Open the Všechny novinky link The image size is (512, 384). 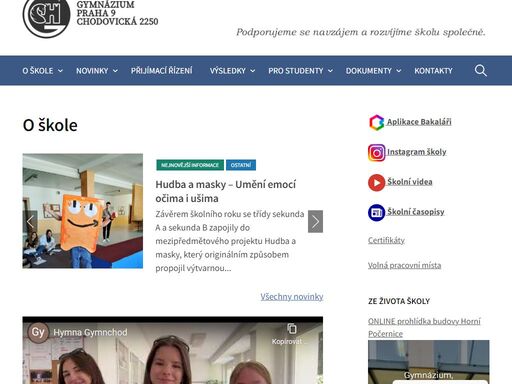292,297
